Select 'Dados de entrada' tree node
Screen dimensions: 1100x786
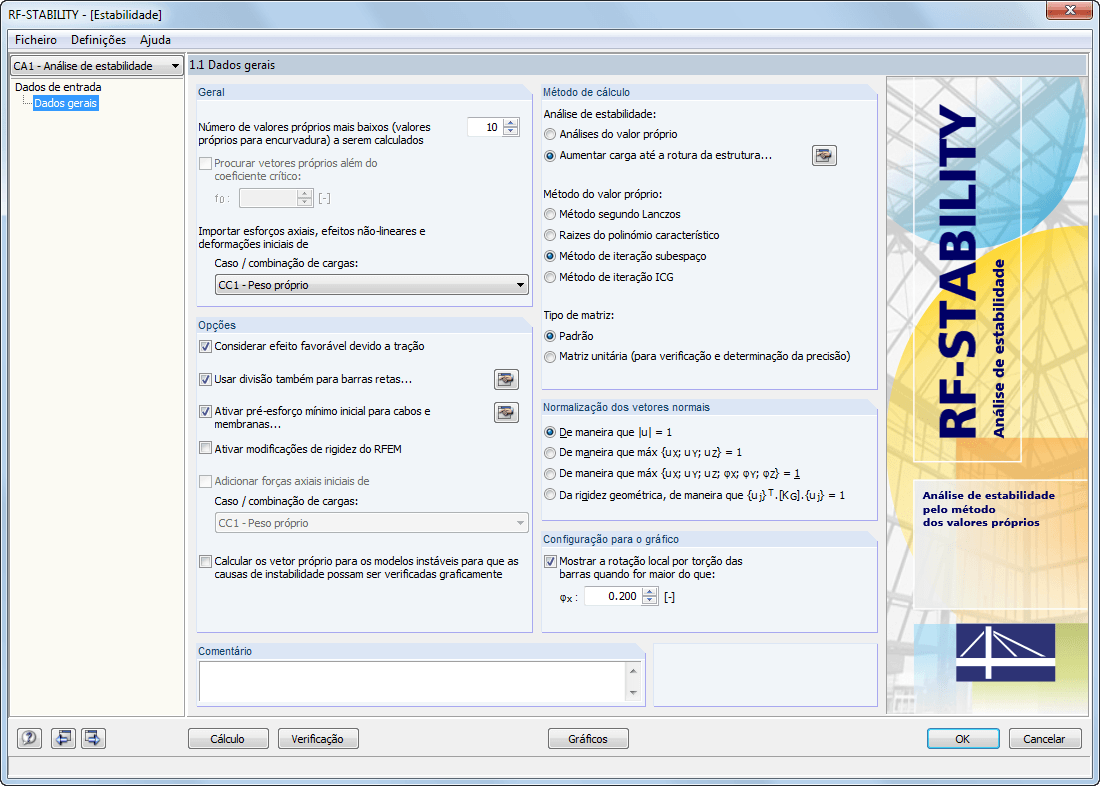[58, 87]
